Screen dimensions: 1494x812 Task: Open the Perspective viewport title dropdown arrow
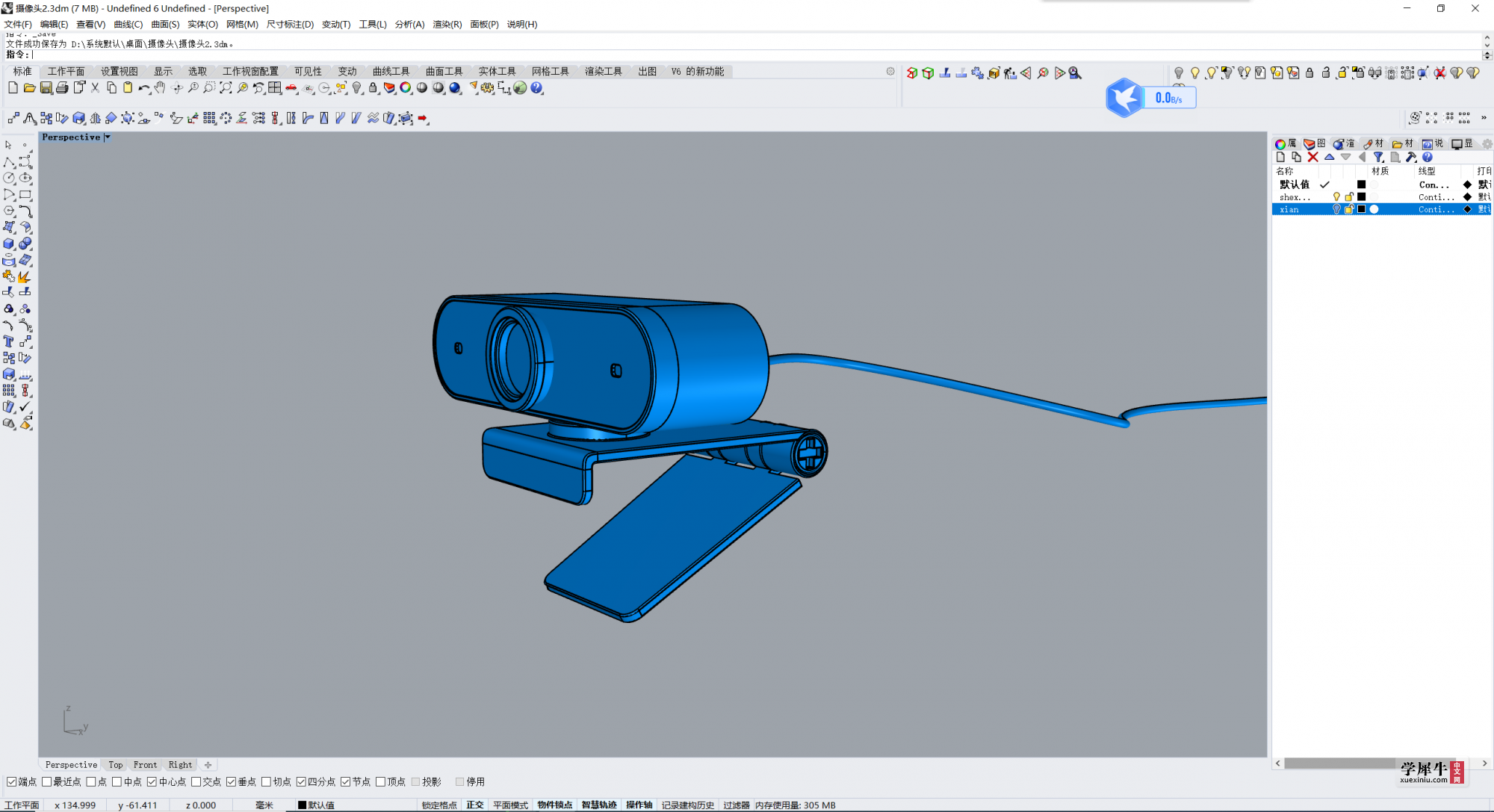[x=107, y=137]
